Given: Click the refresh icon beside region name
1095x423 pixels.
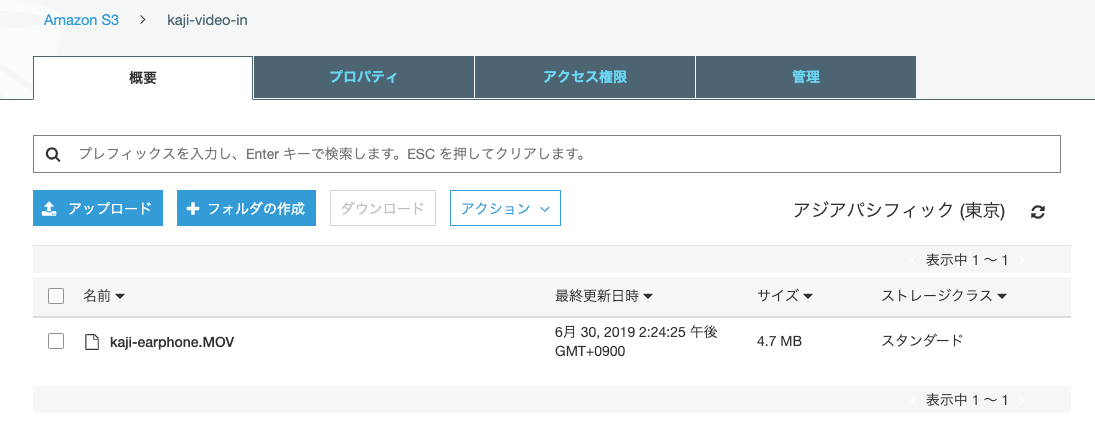Looking at the screenshot, I should pos(1038,212).
